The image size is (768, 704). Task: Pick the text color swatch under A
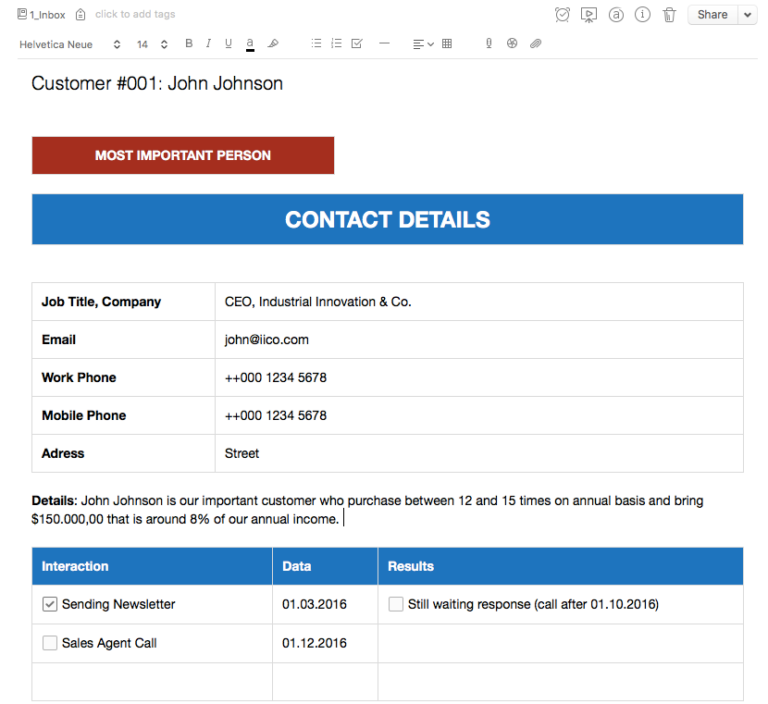pyautogui.click(x=250, y=45)
